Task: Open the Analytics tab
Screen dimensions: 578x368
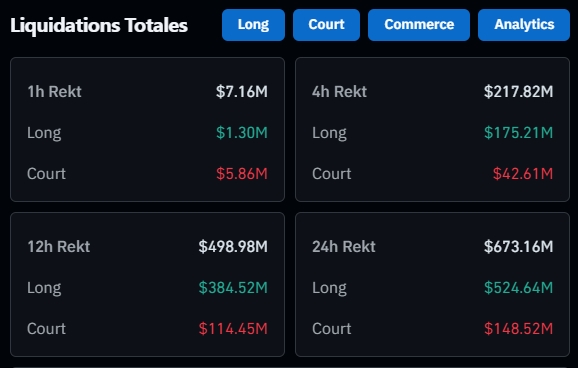Action: (524, 25)
